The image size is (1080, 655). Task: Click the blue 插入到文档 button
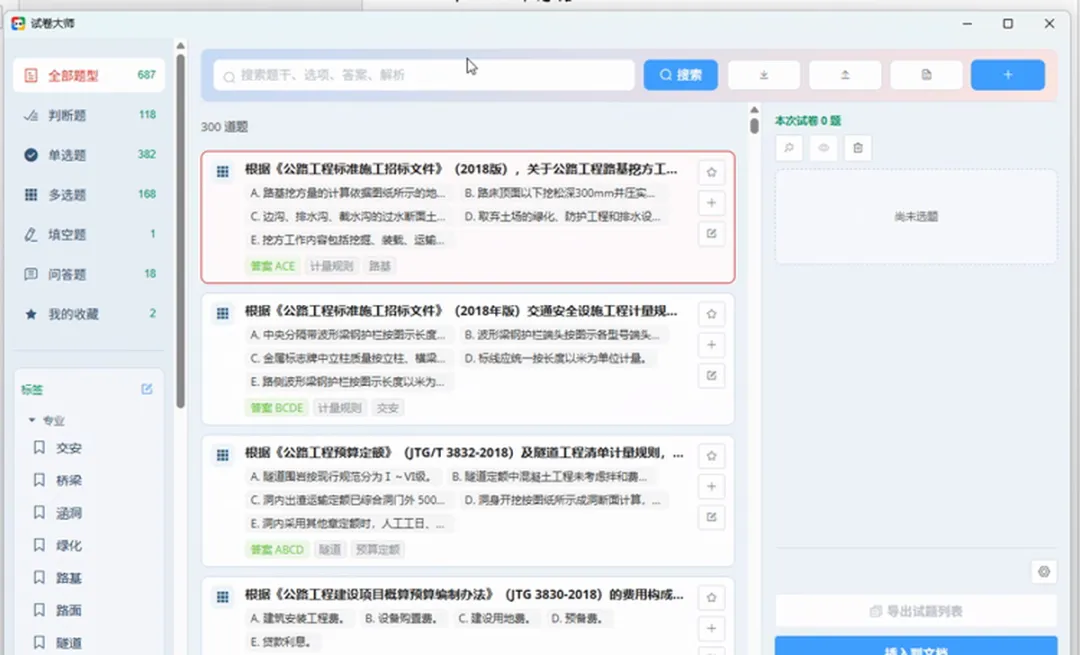[x=916, y=646]
